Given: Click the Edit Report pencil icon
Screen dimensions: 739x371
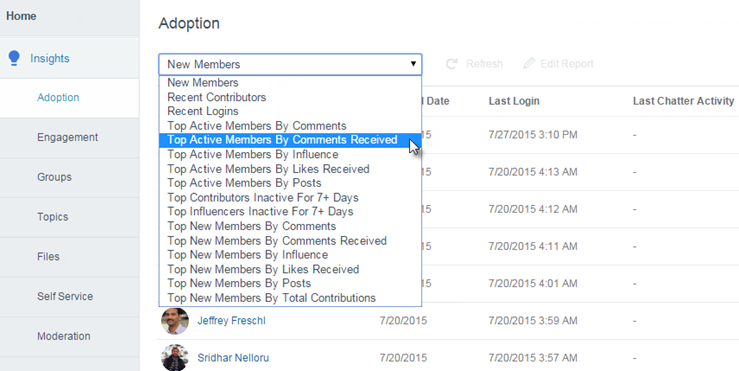Looking at the screenshot, I should coord(529,64).
